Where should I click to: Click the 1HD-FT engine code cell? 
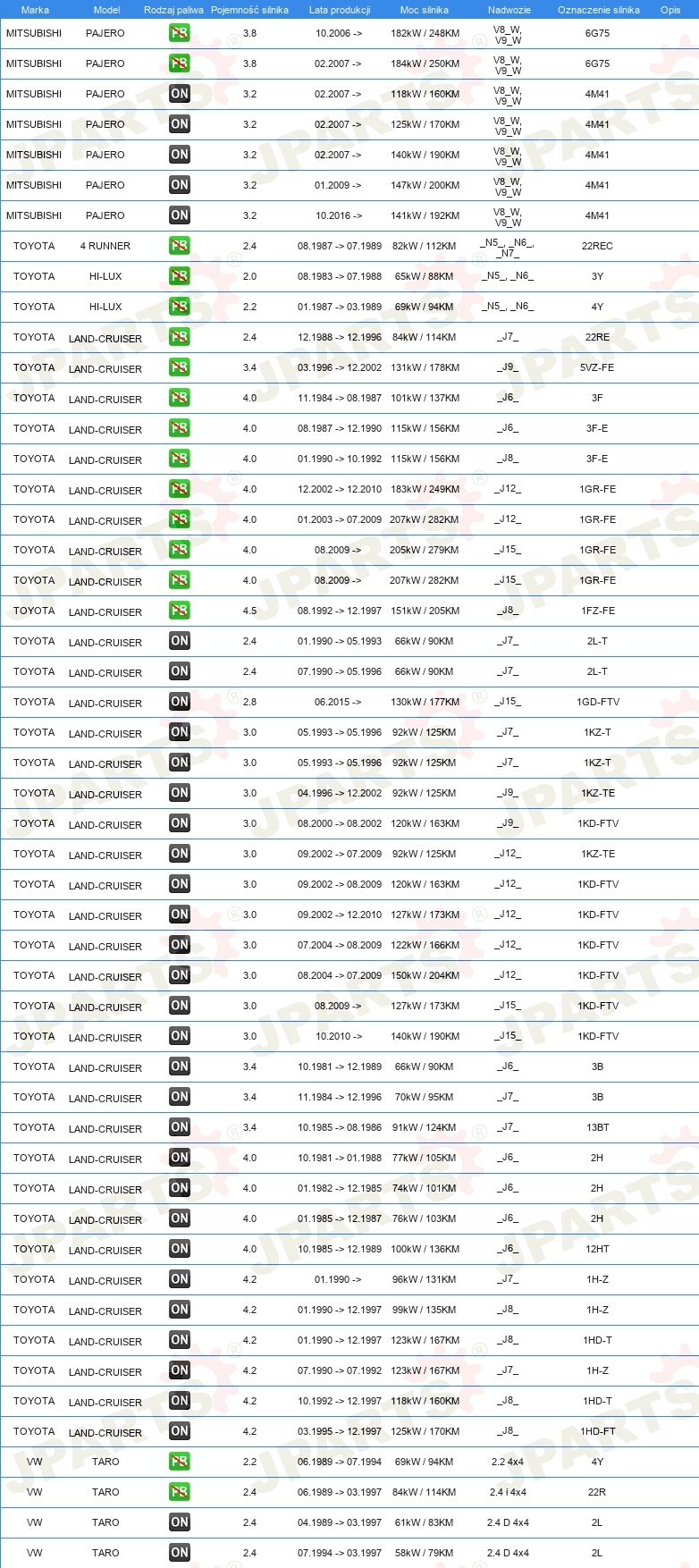point(597,1431)
